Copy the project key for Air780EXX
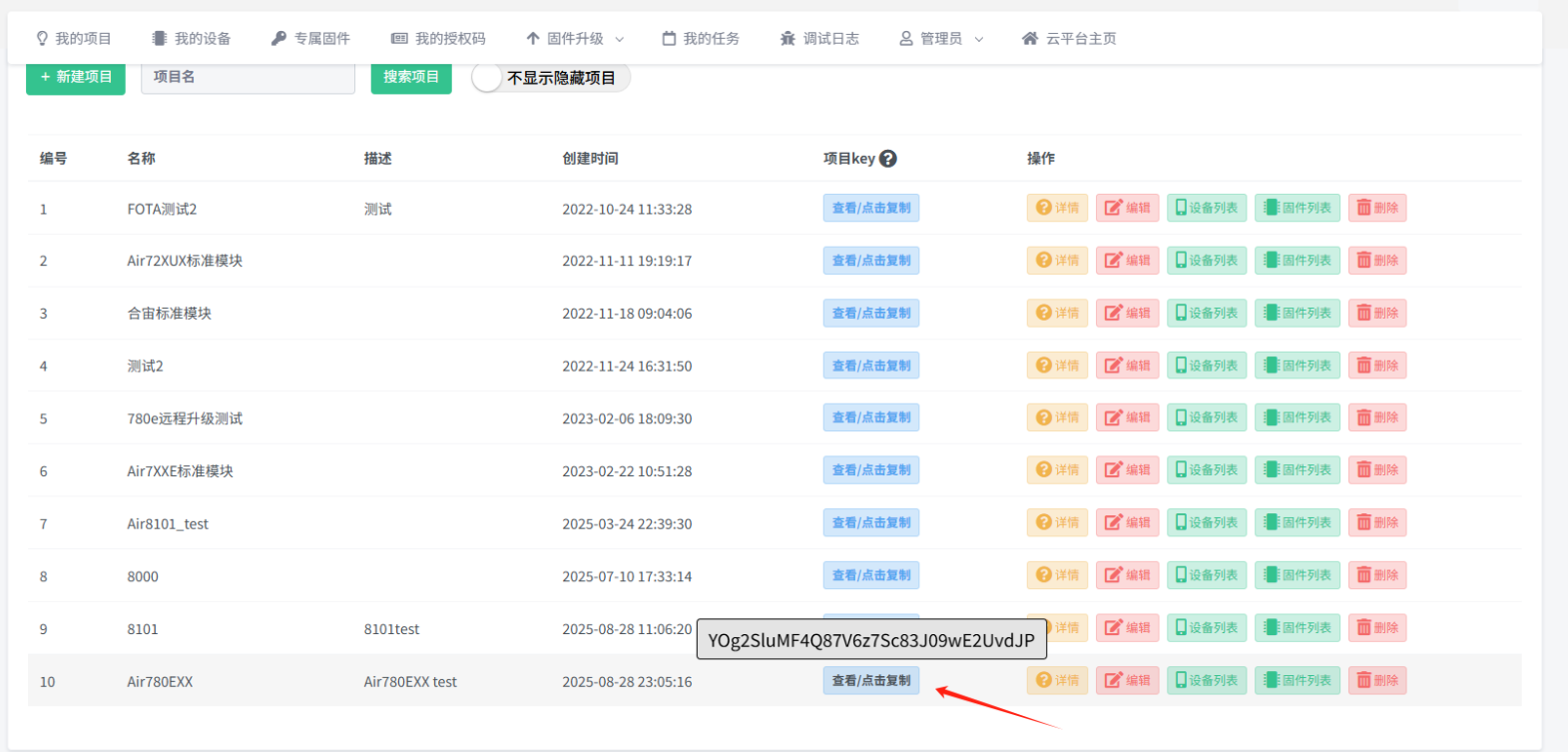Viewport: 1568px width, 752px height. click(870, 680)
